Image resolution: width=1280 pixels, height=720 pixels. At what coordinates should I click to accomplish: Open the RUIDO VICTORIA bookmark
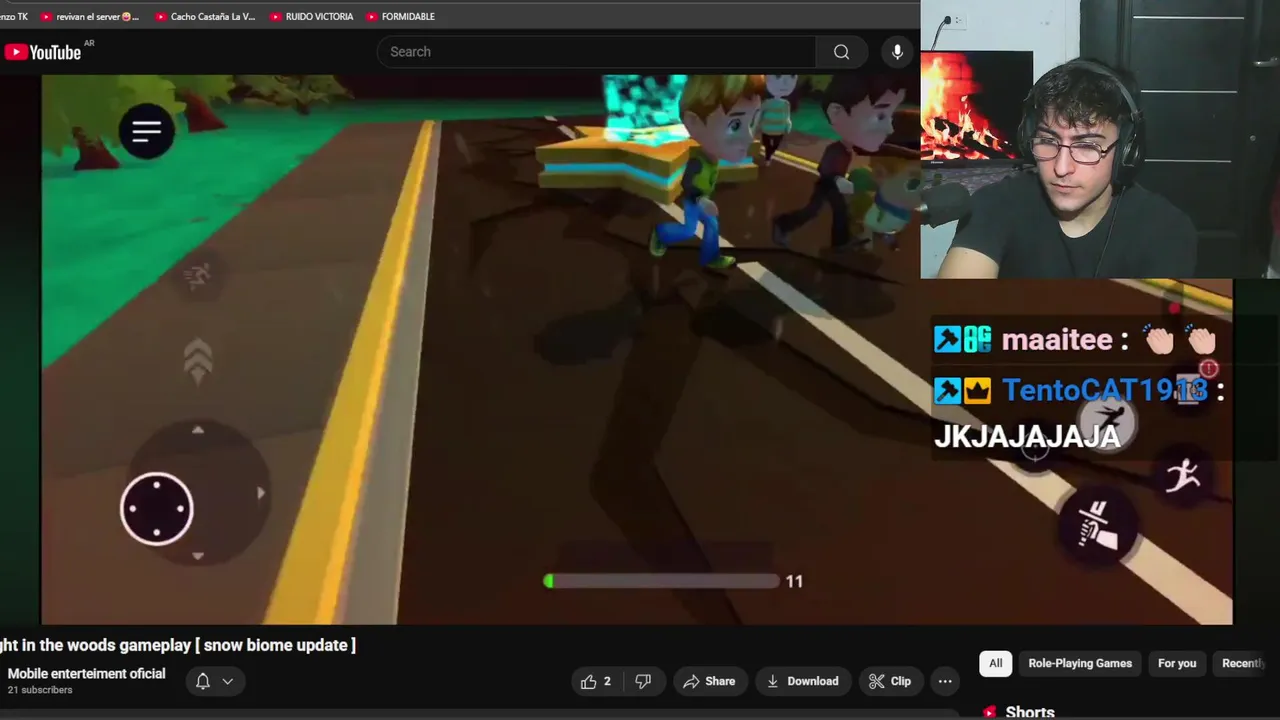tap(311, 17)
